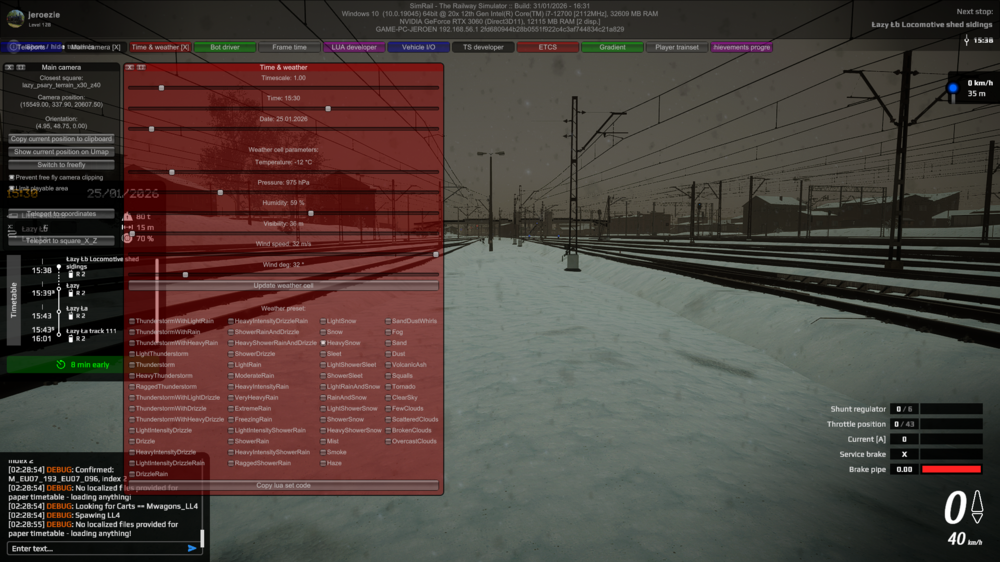Click the brake percentage icon showing 70 %
This screenshot has height=562, width=1000.
(x=128, y=239)
